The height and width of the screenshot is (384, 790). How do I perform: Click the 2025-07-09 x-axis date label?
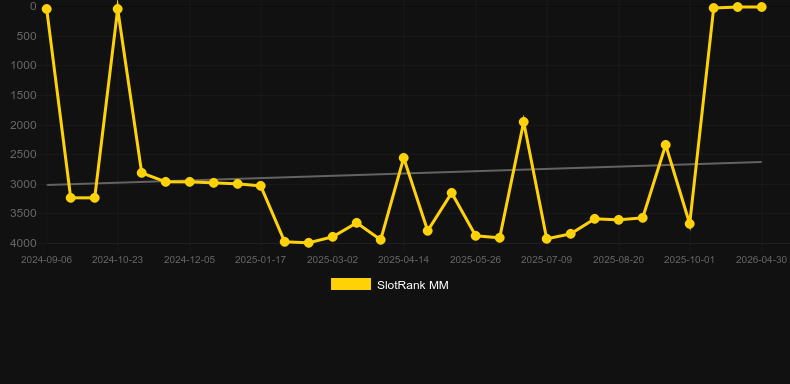(547, 260)
